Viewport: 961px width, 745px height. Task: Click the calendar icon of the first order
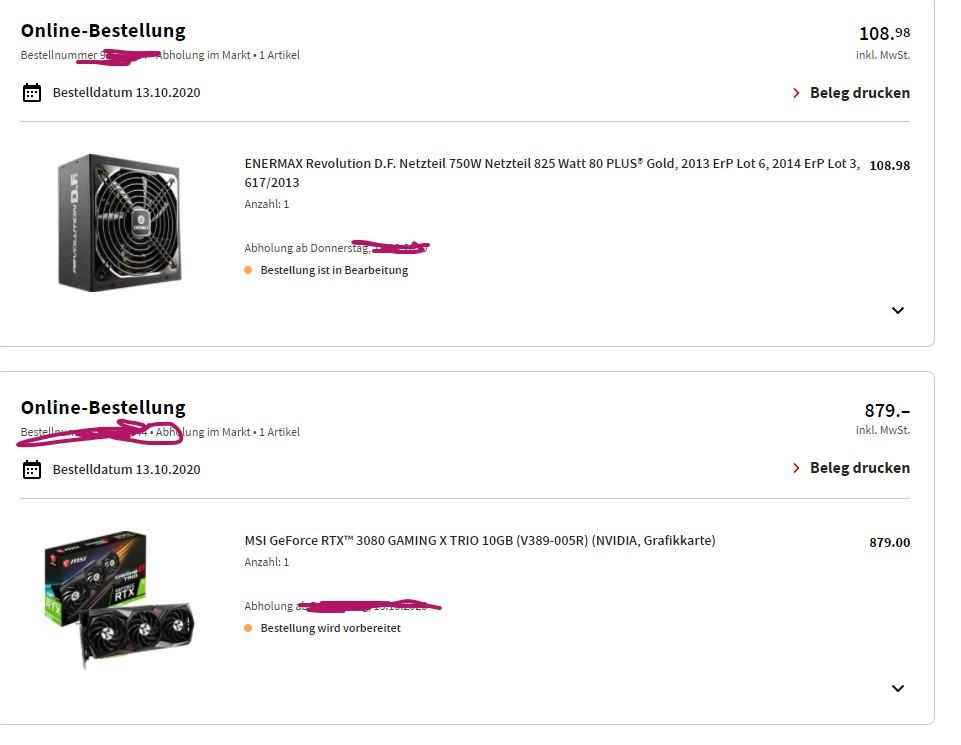[x=32, y=93]
